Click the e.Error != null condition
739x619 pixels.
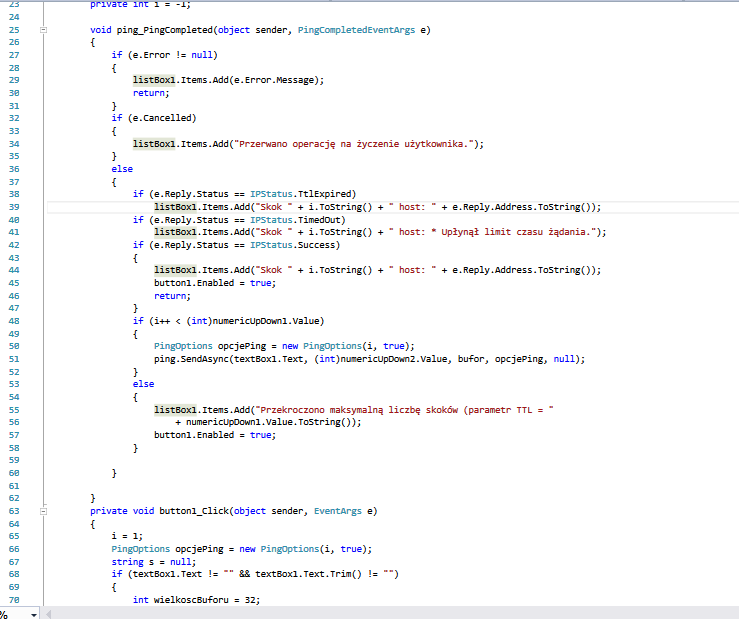[172, 55]
